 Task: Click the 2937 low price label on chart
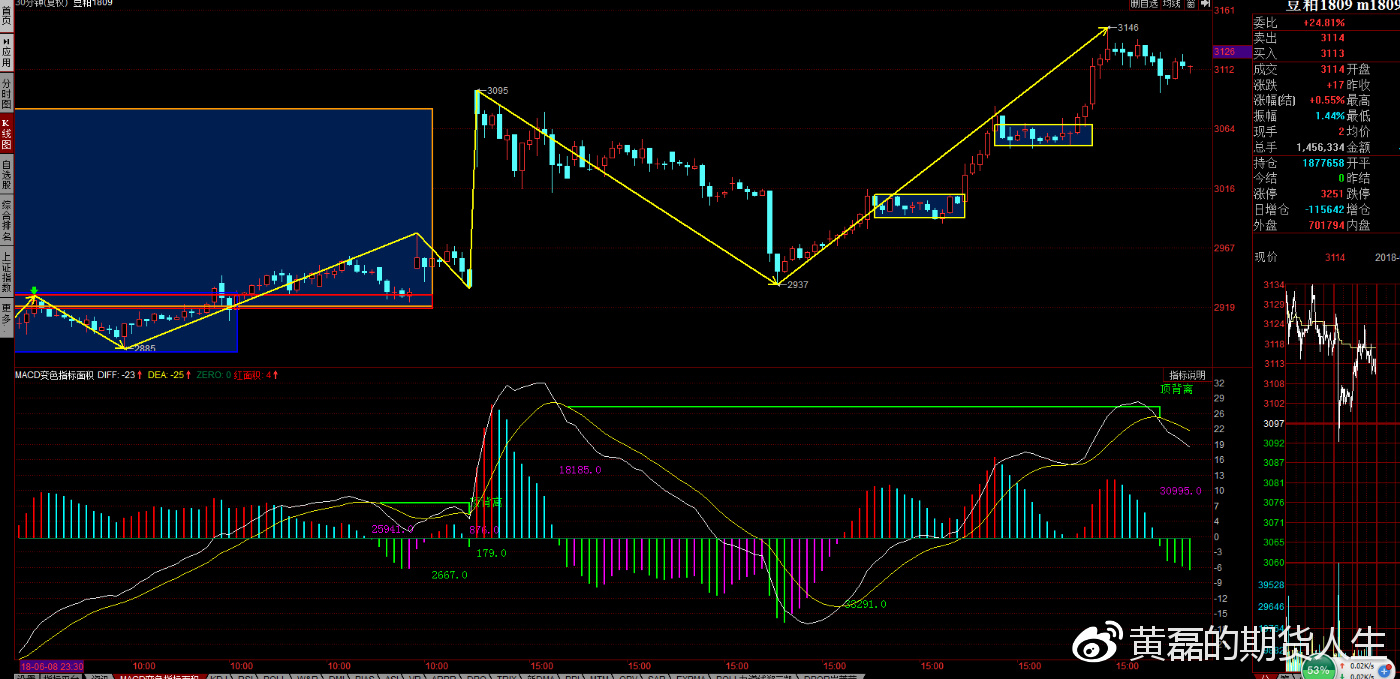click(x=797, y=285)
